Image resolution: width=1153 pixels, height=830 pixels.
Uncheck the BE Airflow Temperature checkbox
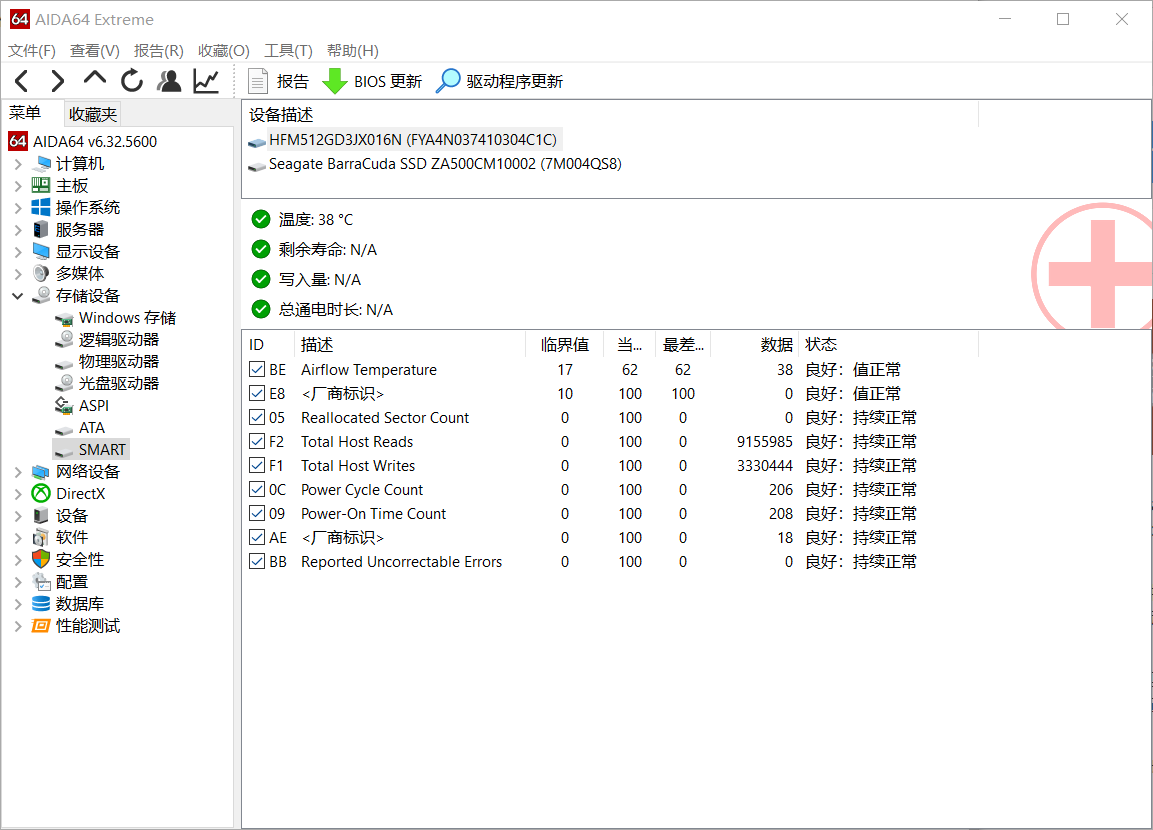pyautogui.click(x=257, y=369)
